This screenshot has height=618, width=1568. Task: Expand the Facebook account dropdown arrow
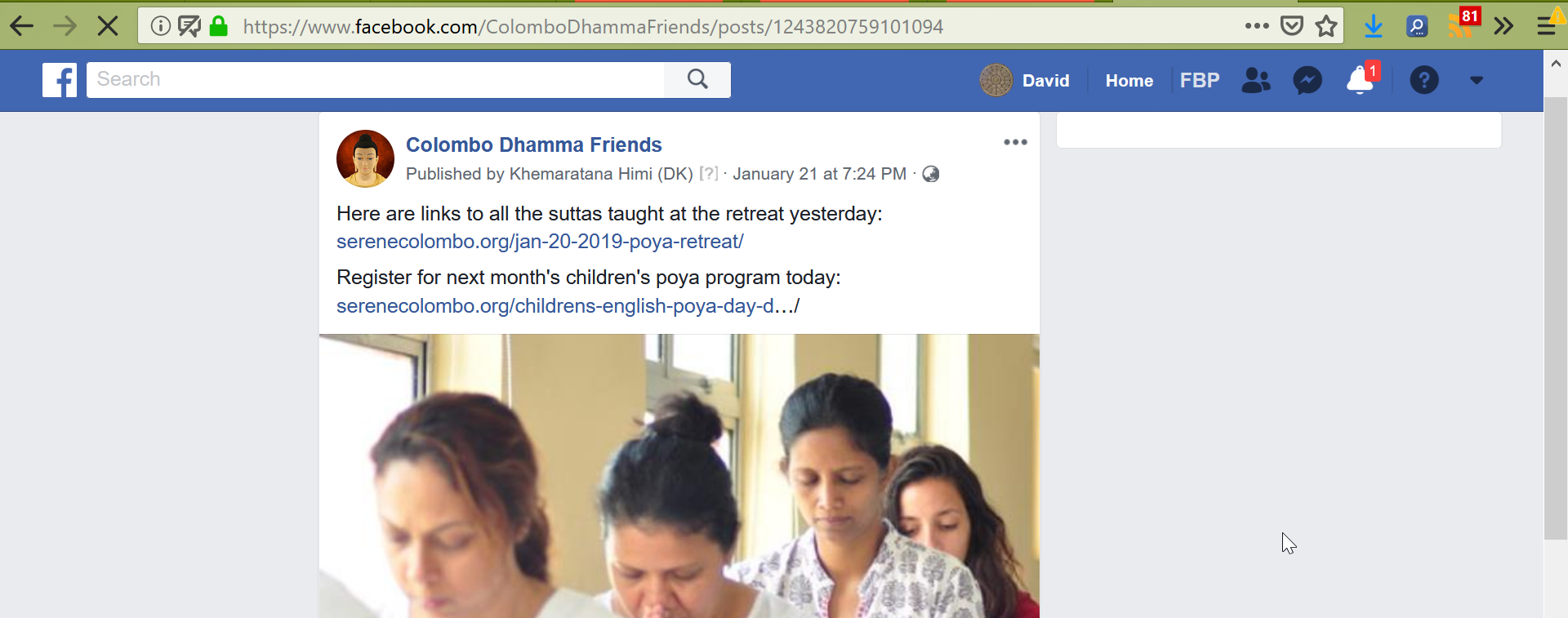(1476, 80)
